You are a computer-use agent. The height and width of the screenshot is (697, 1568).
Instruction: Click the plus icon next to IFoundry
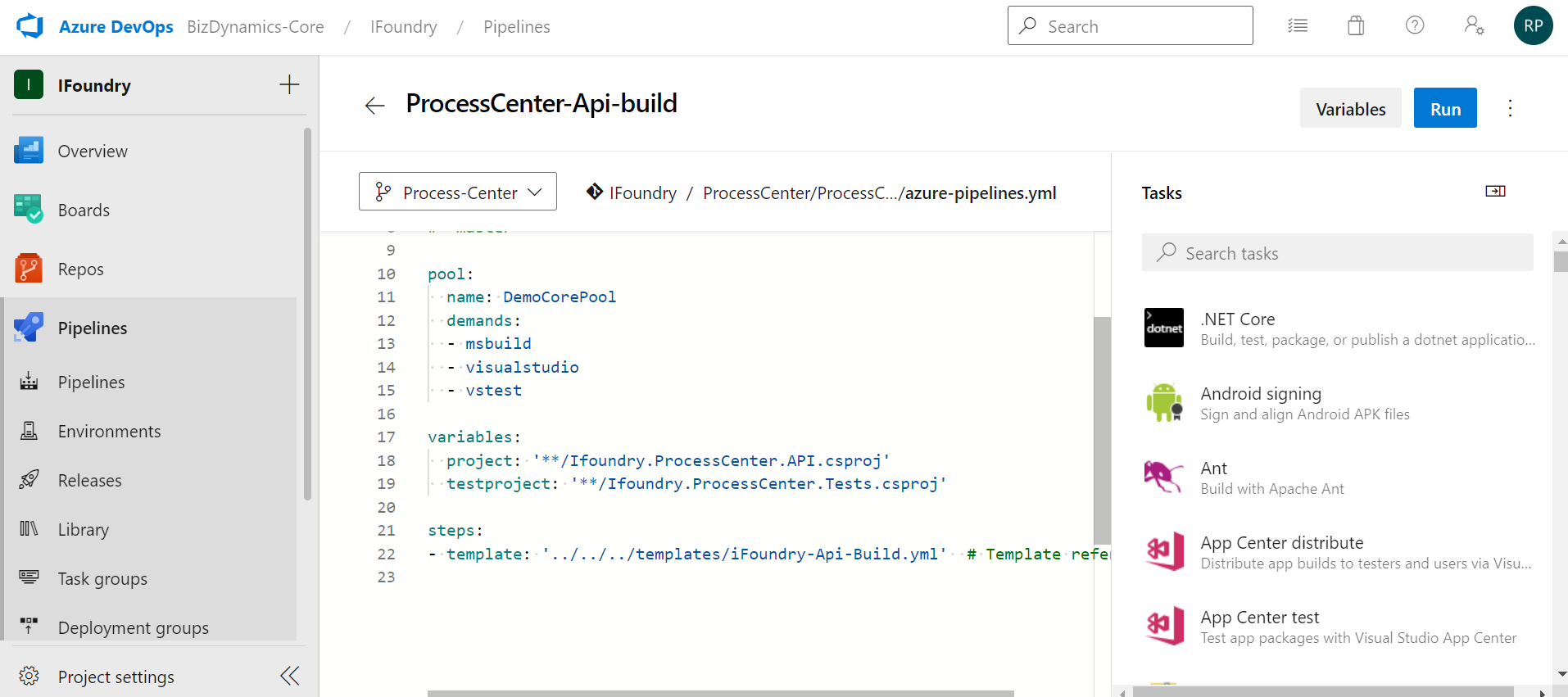click(289, 84)
